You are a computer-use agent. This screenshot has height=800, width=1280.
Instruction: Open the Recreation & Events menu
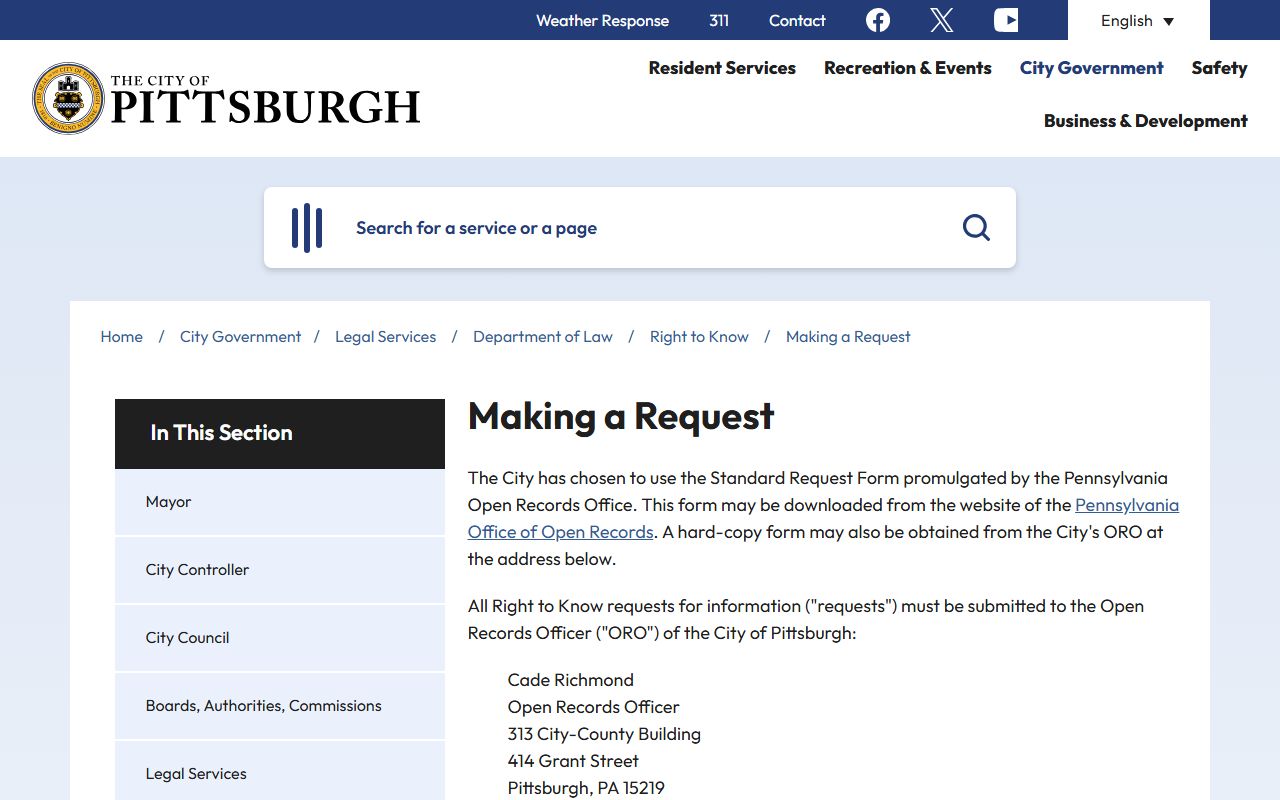pos(908,68)
